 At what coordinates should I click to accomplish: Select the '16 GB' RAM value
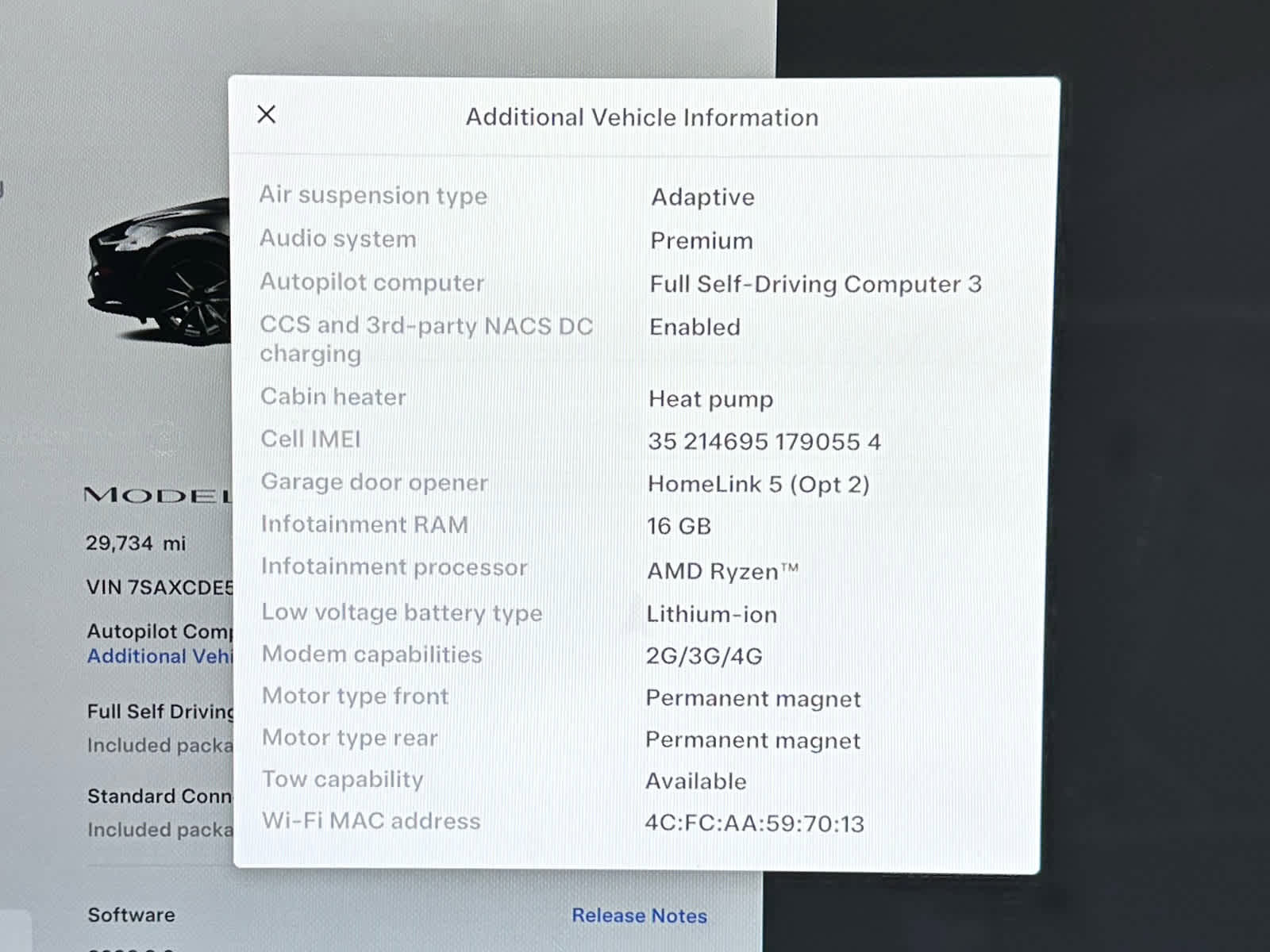(x=679, y=526)
